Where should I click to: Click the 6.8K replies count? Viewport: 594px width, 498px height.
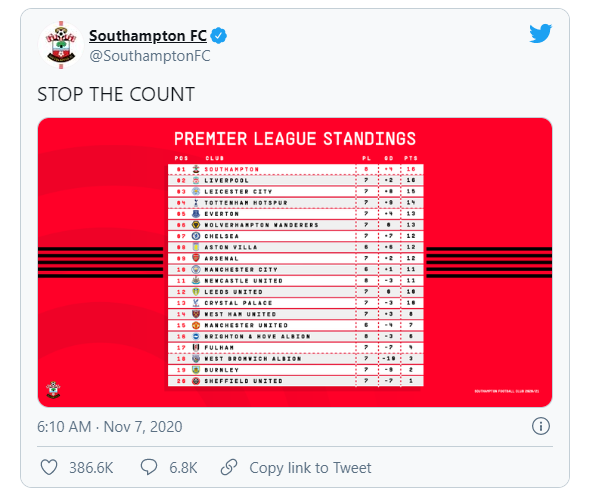(x=183, y=468)
